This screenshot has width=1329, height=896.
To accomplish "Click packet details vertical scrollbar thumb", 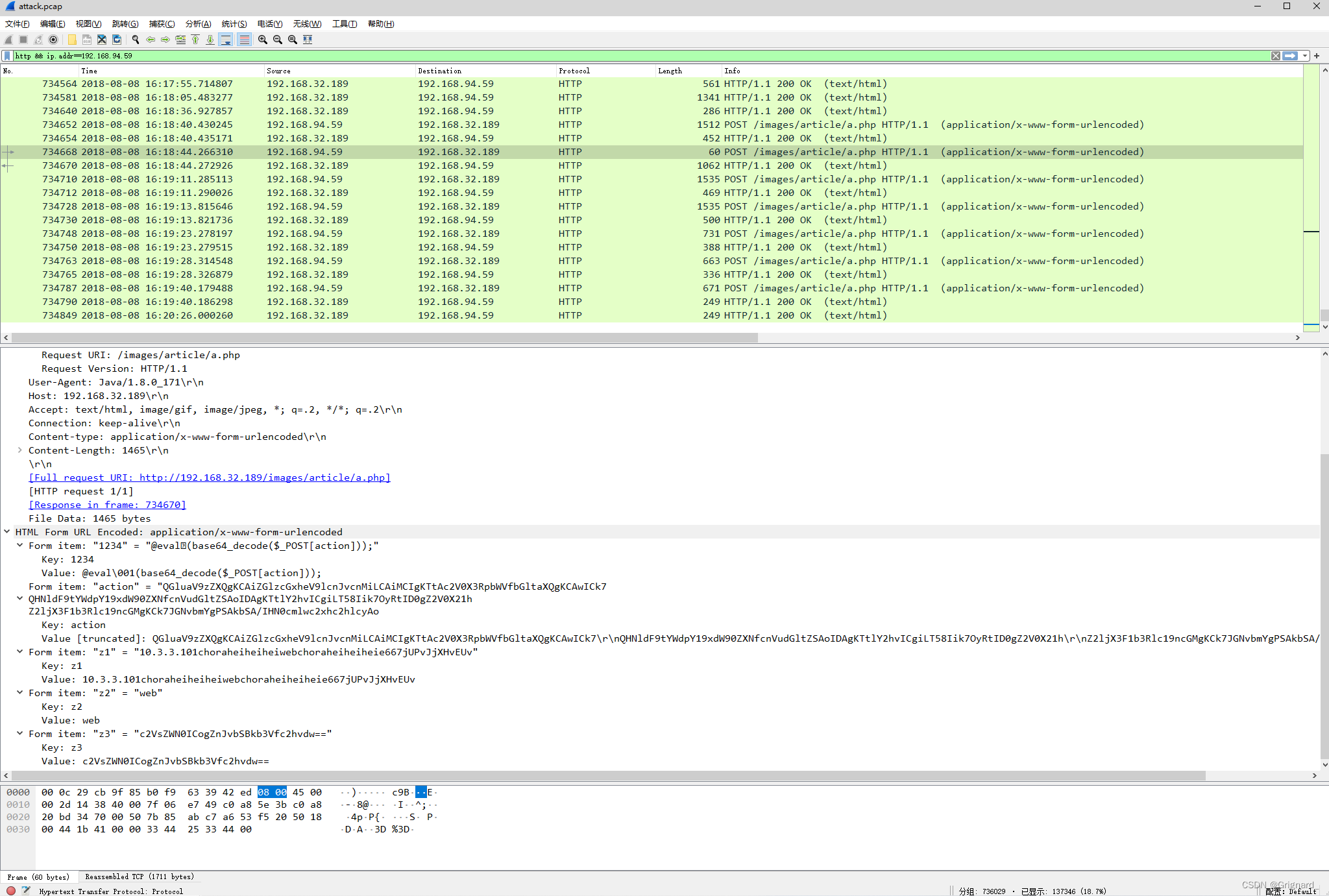I will coord(1324,606).
